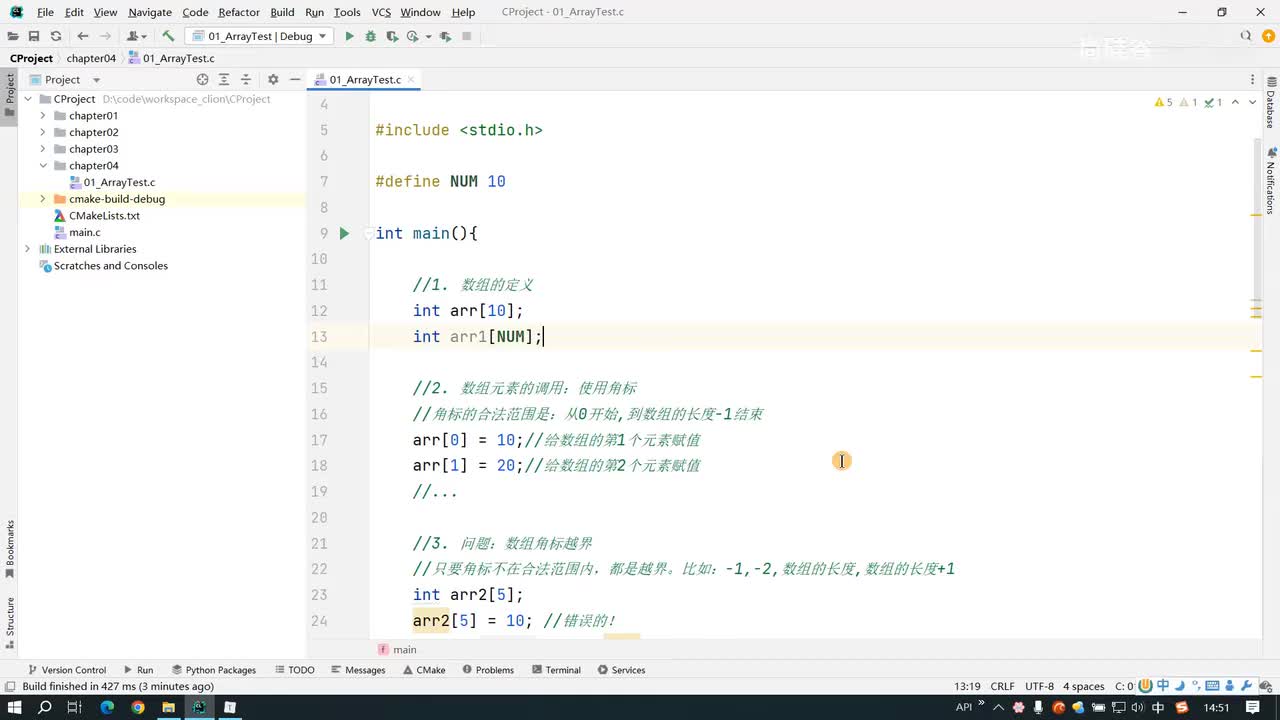Save all files using the floppy disk icon
This screenshot has height=720, width=1280.
(34, 36)
